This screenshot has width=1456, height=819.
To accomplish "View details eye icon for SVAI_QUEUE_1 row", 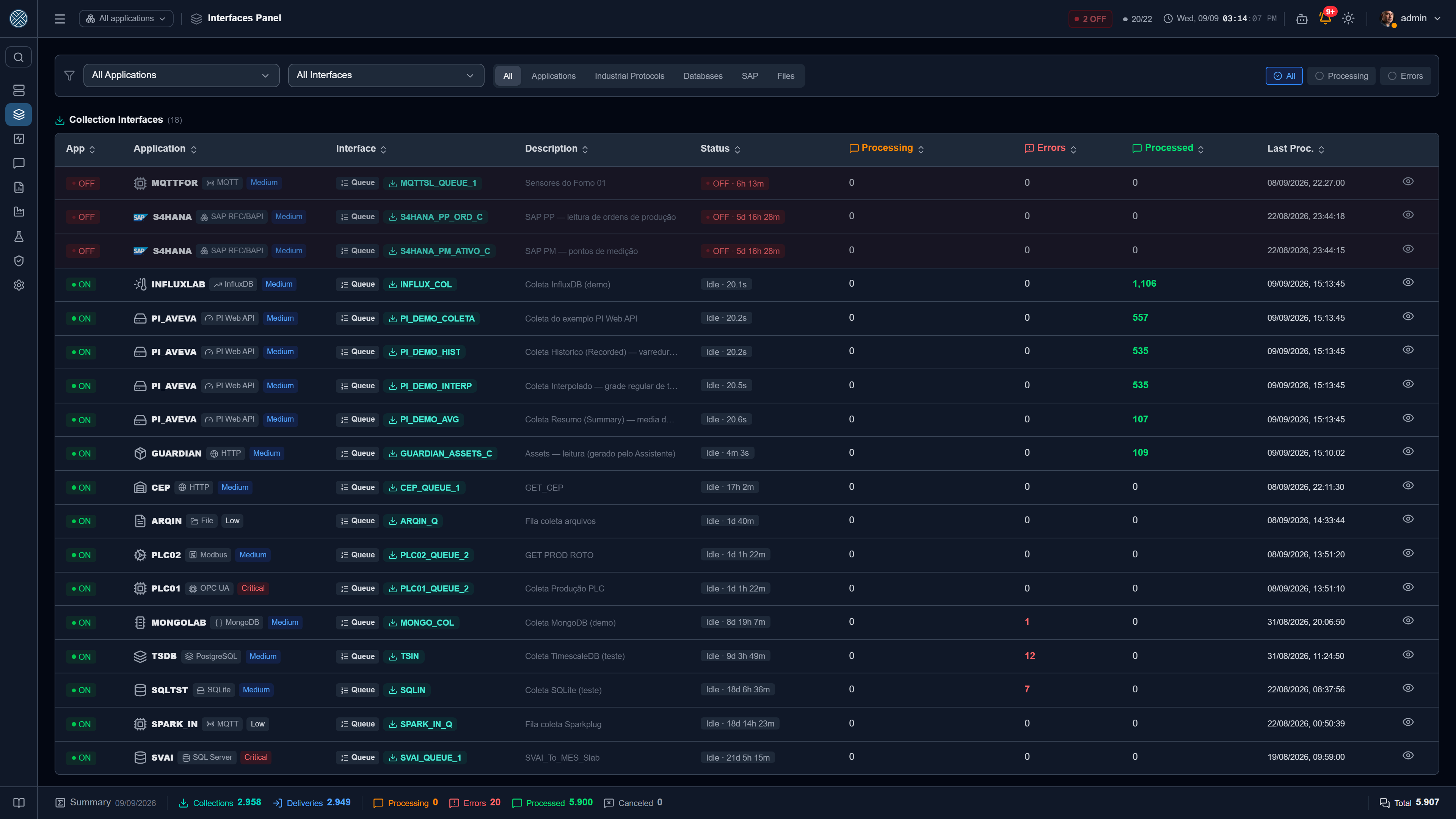I will point(1408,756).
